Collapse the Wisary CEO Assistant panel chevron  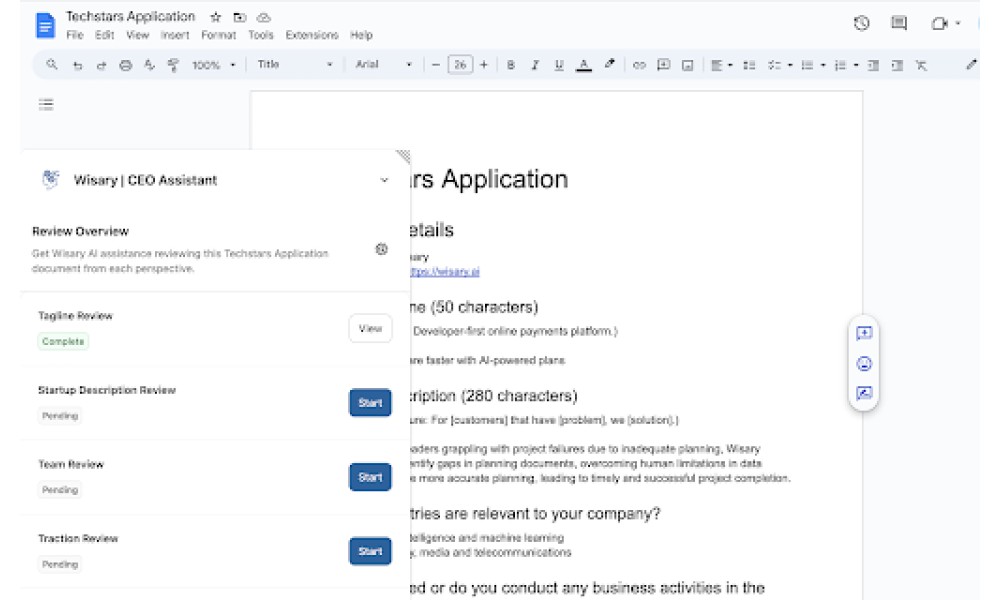(x=384, y=180)
